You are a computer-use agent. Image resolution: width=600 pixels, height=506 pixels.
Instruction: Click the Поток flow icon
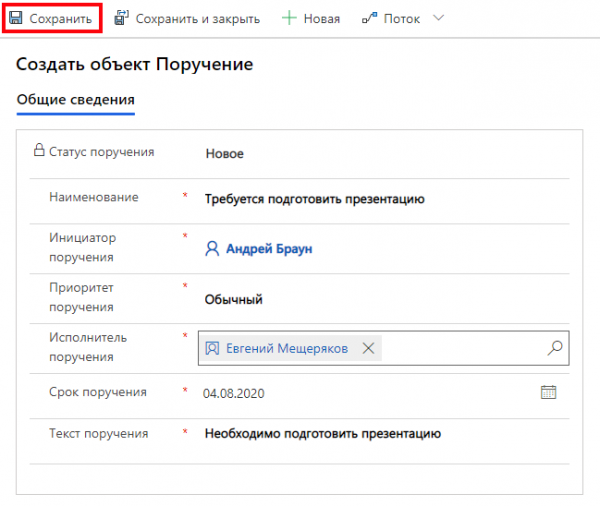369,19
